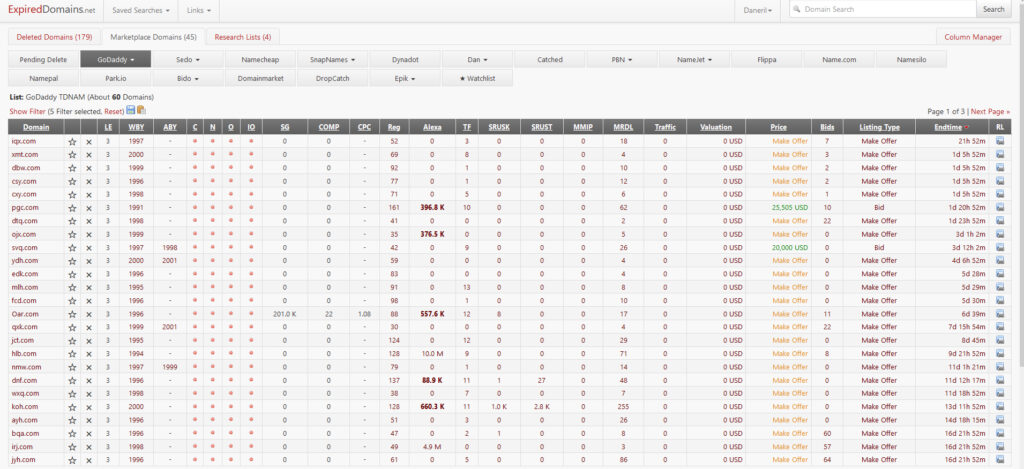This screenshot has height=469, width=1024.
Task: Click the RL icon for csy.com
Action: tap(1000, 181)
